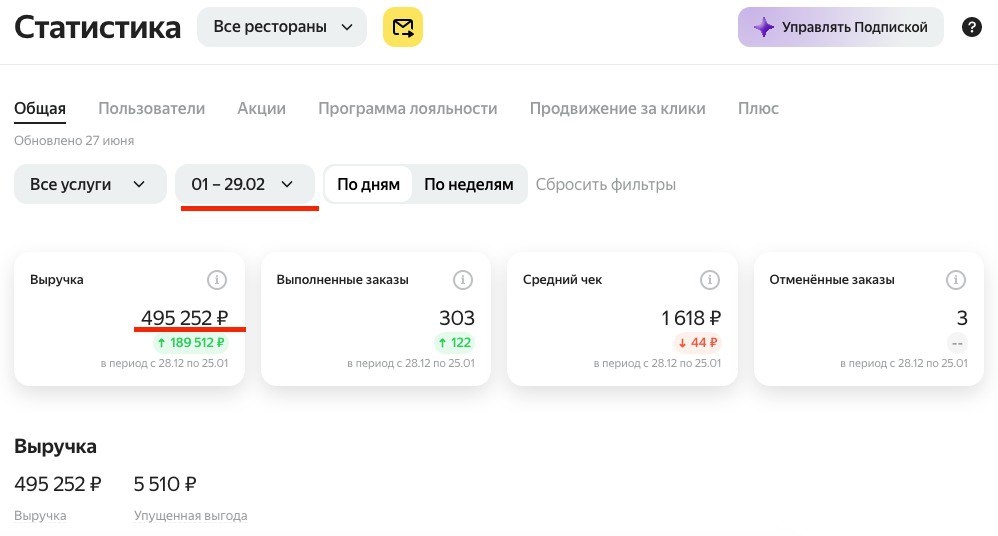
Task: Open Продвижение за клики tab
Action: click(617, 108)
